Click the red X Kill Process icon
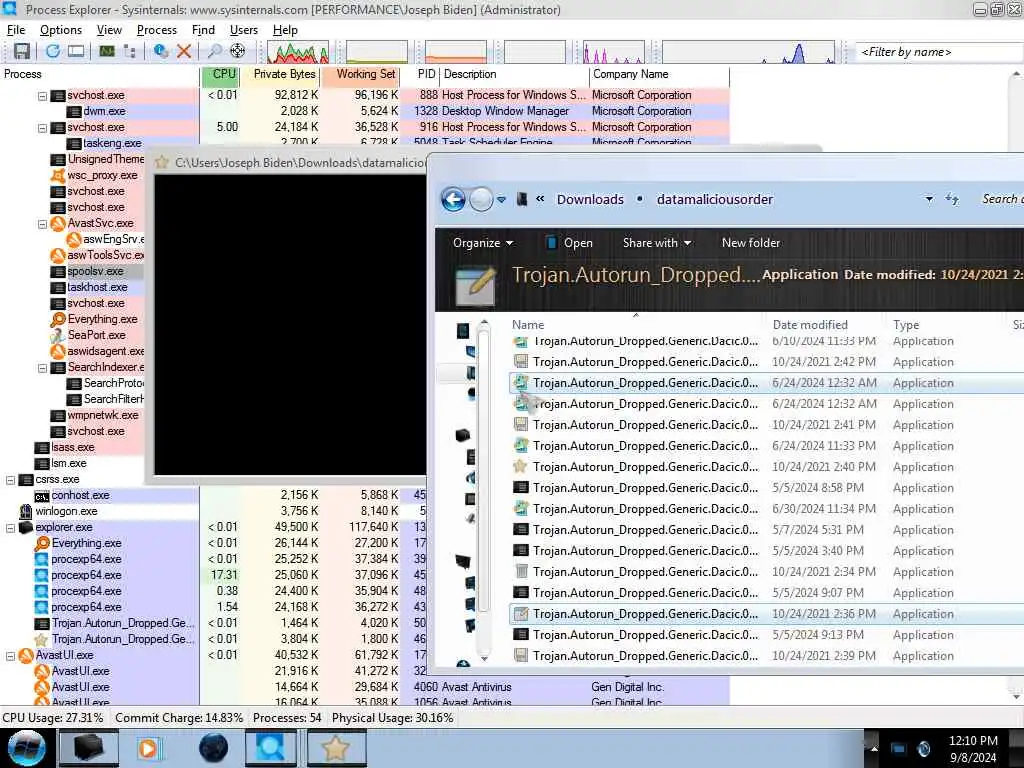Screen dimensions: 1024x768 coord(184,51)
